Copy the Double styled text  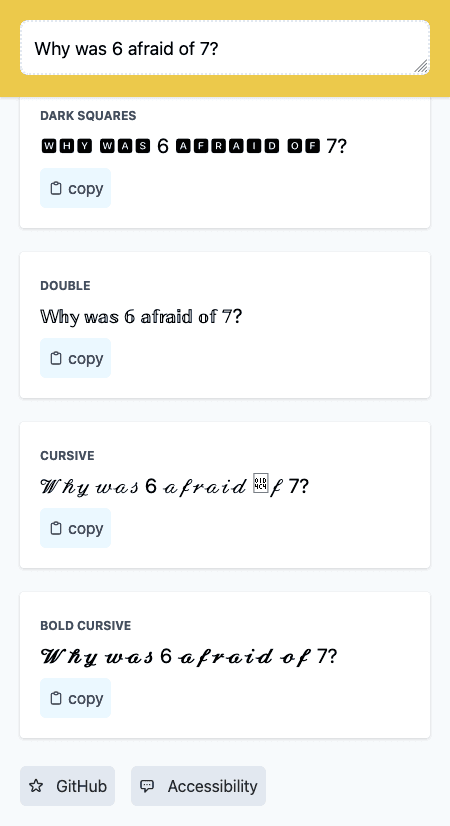click(75, 358)
